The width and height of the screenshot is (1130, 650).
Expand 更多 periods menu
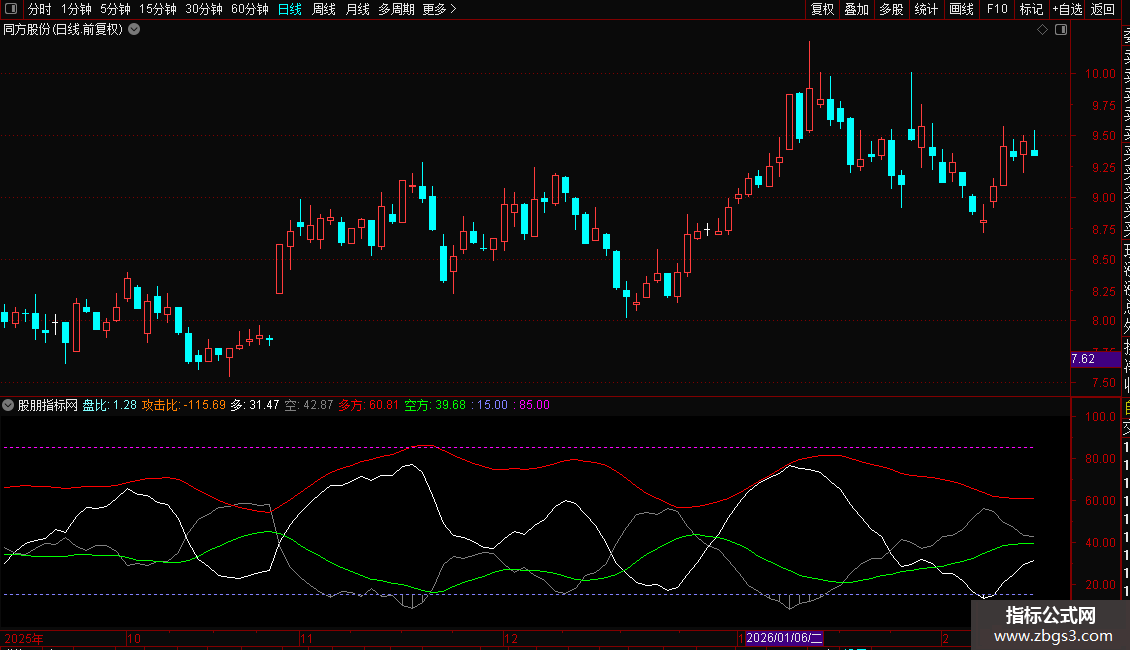(439, 9)
